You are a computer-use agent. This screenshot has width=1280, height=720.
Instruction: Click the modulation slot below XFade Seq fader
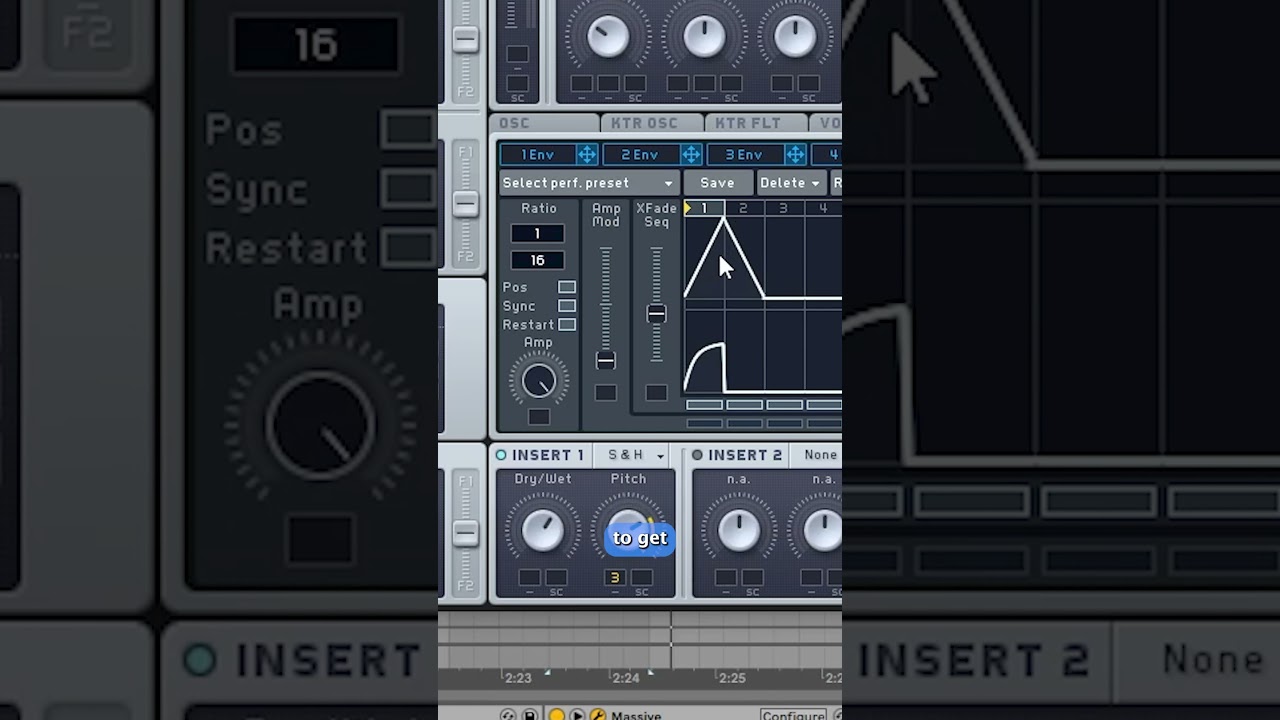[x=656, y=393]
